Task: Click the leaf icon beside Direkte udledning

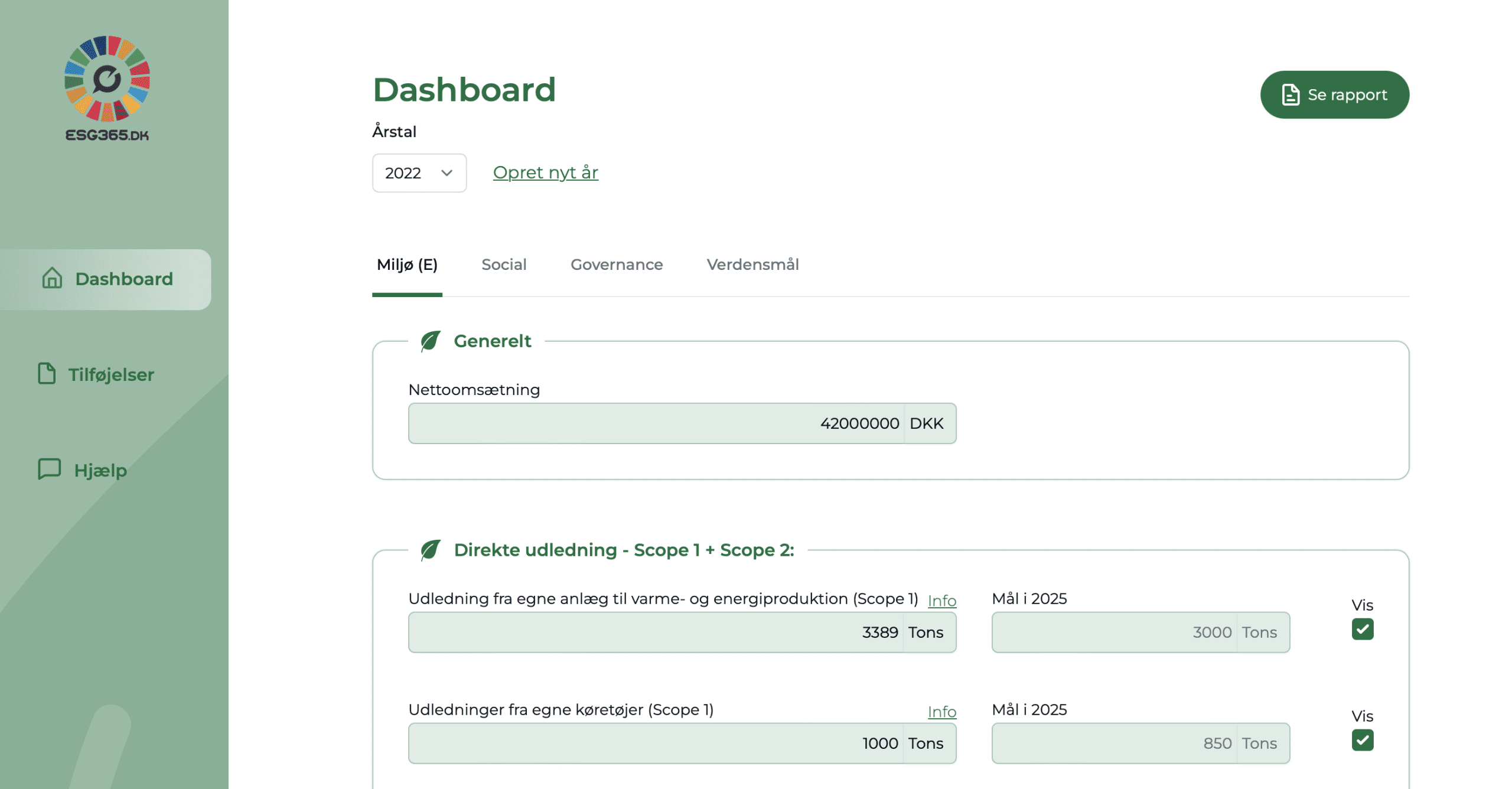Action: (431, 549)
